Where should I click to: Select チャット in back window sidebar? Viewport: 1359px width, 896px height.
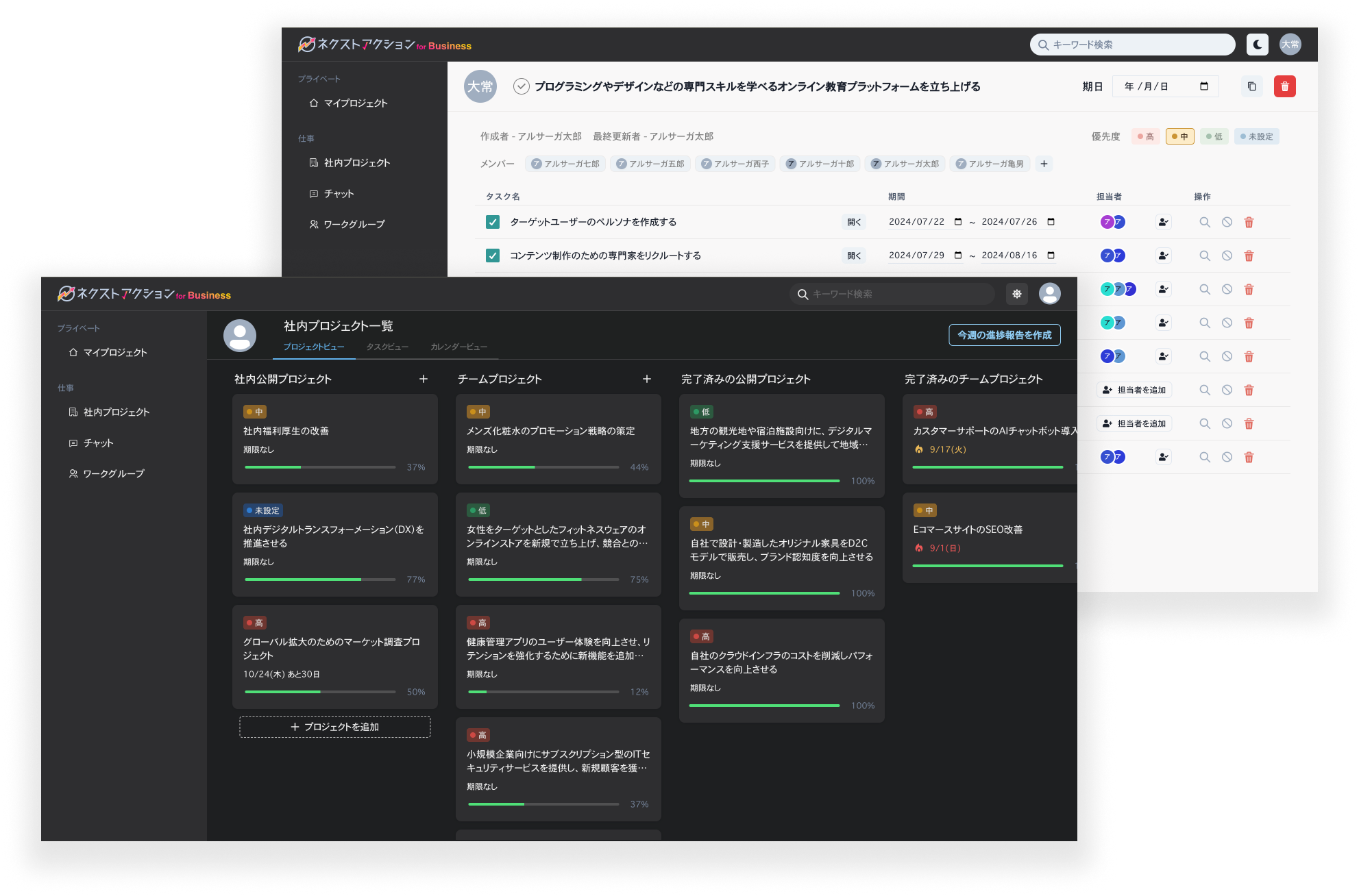coord(332,194)
